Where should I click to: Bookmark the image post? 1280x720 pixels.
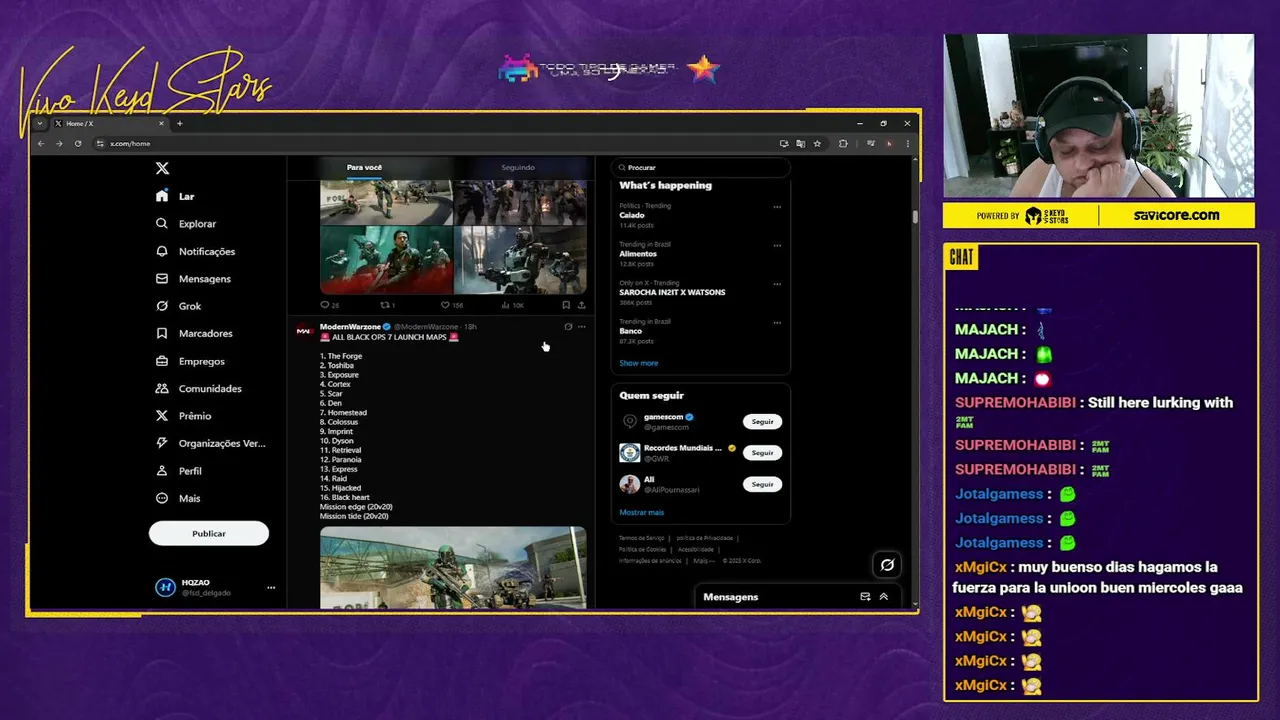566,305
